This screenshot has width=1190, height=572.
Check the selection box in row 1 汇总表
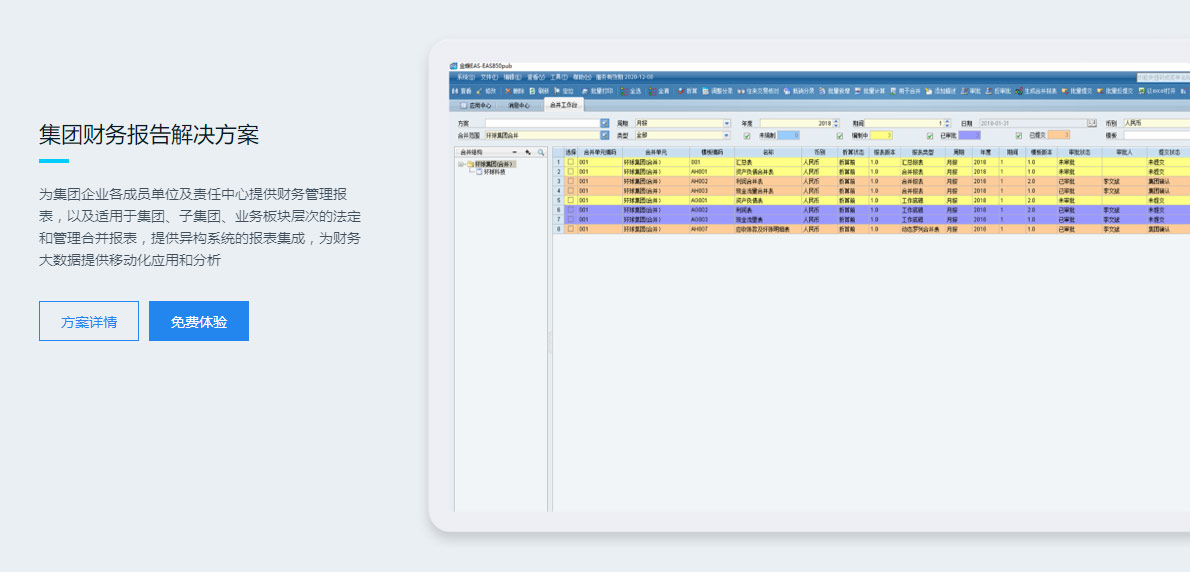click(x=571, y=162)
